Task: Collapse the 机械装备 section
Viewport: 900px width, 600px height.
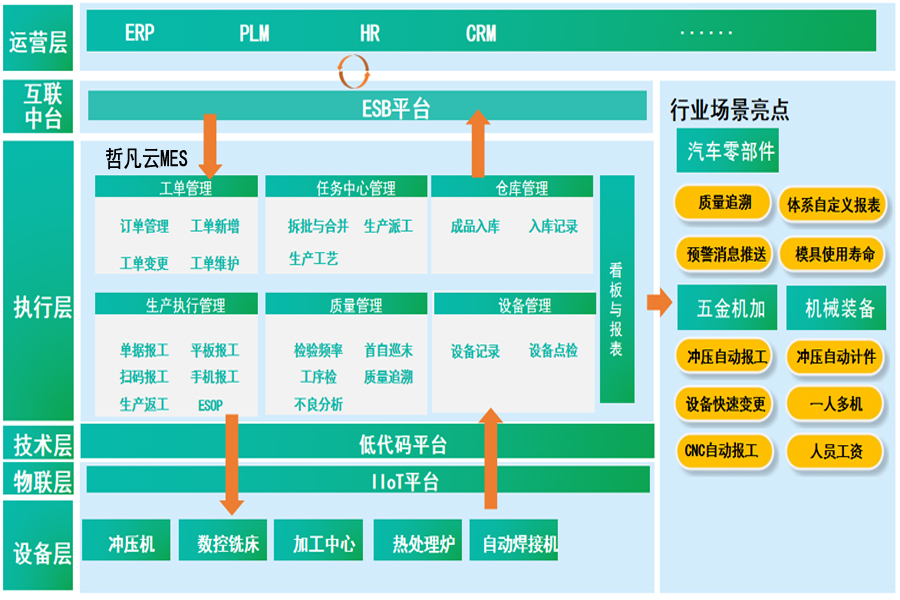Action: 840,307
